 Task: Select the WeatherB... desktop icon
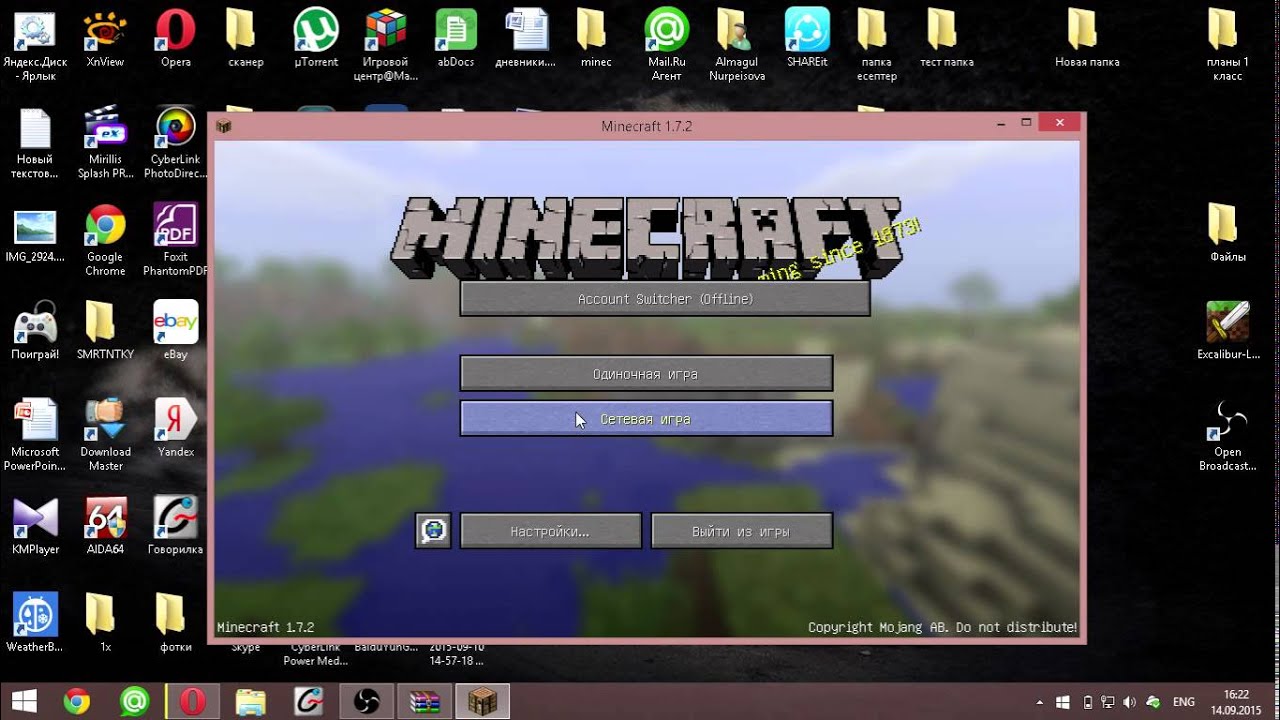tap(35, 623)
